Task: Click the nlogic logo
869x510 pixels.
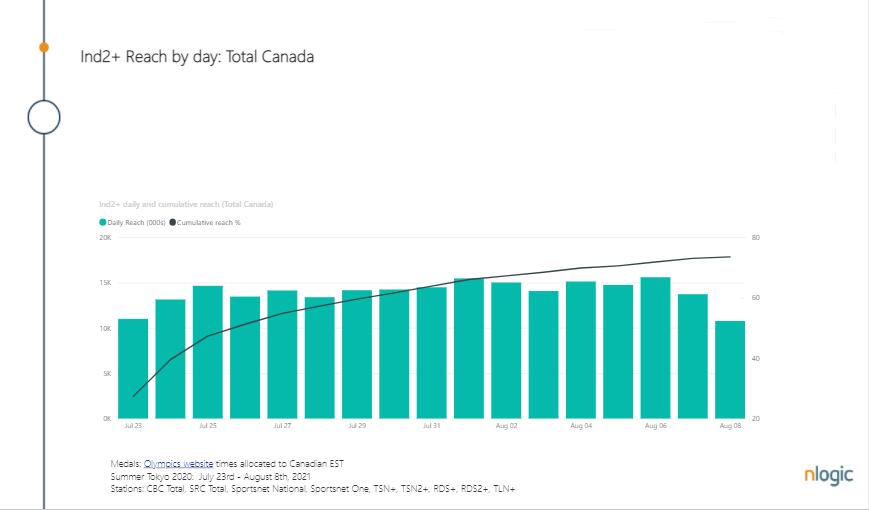Action: (x=828, y=475)
